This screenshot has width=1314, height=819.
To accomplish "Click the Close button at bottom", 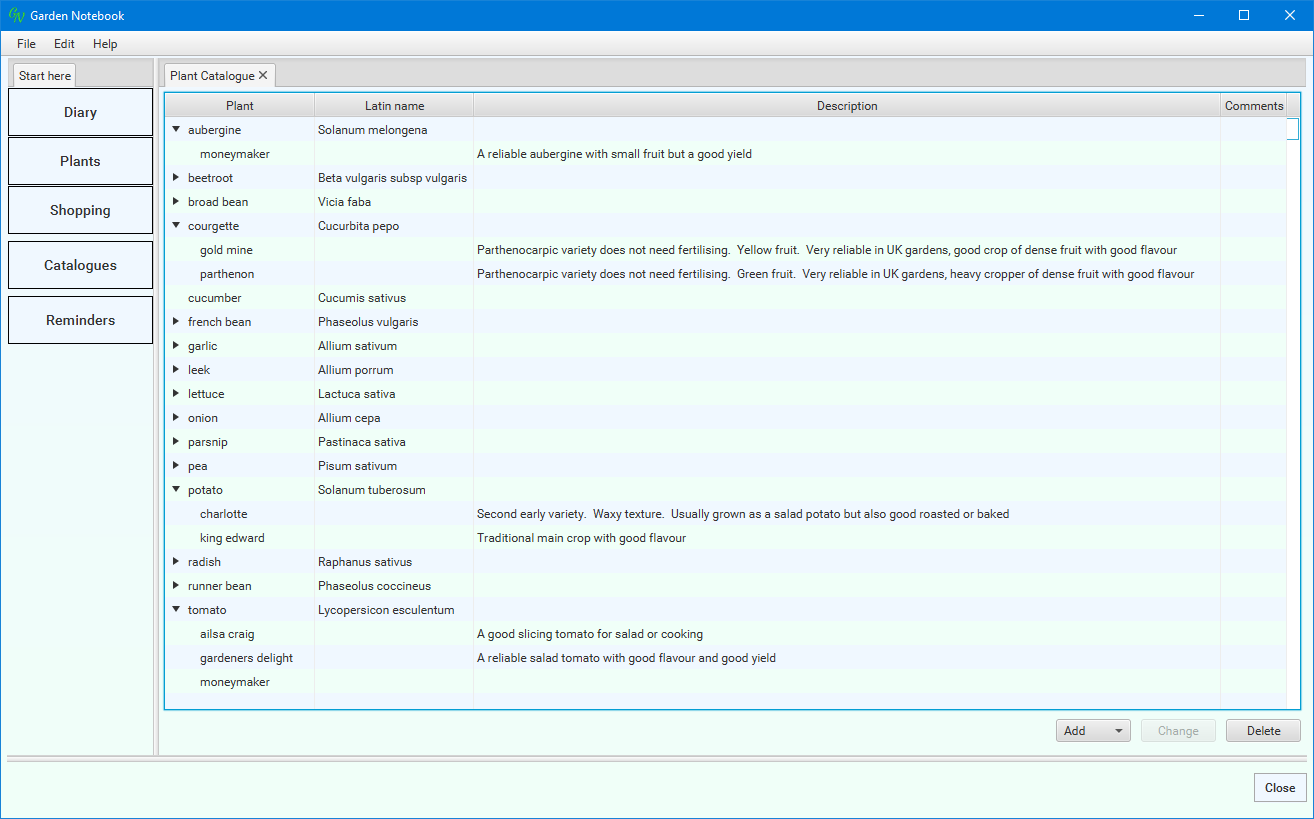I will [x=1279, y=788].
